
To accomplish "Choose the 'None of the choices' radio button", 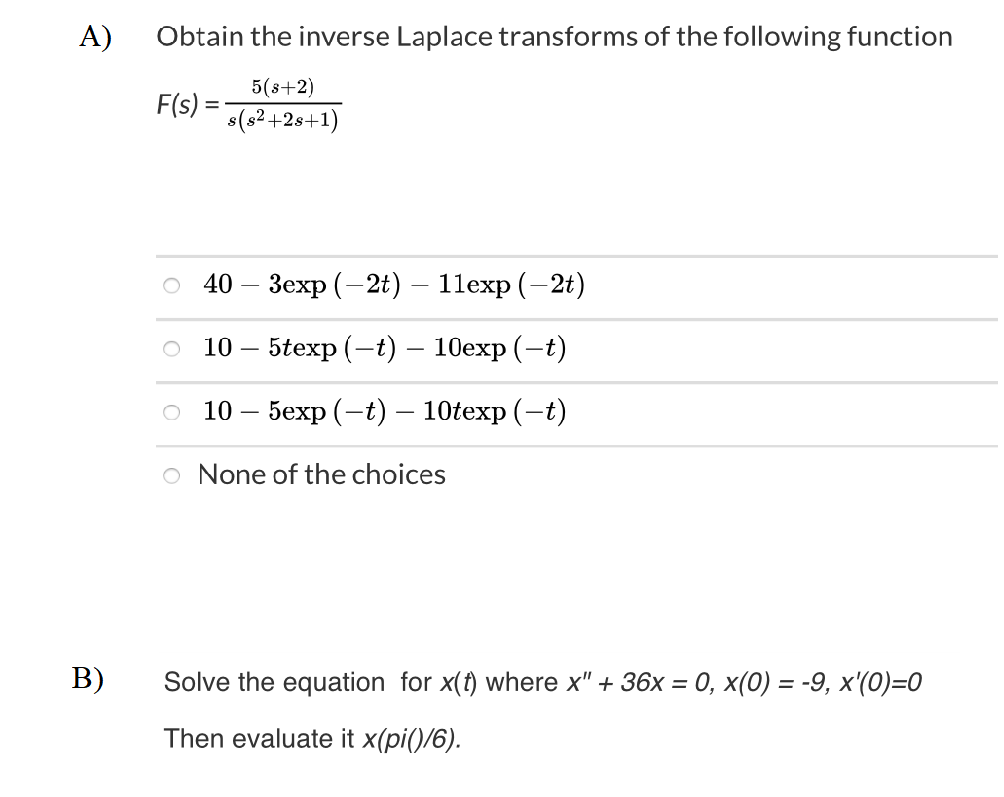I will click(171, 476).
